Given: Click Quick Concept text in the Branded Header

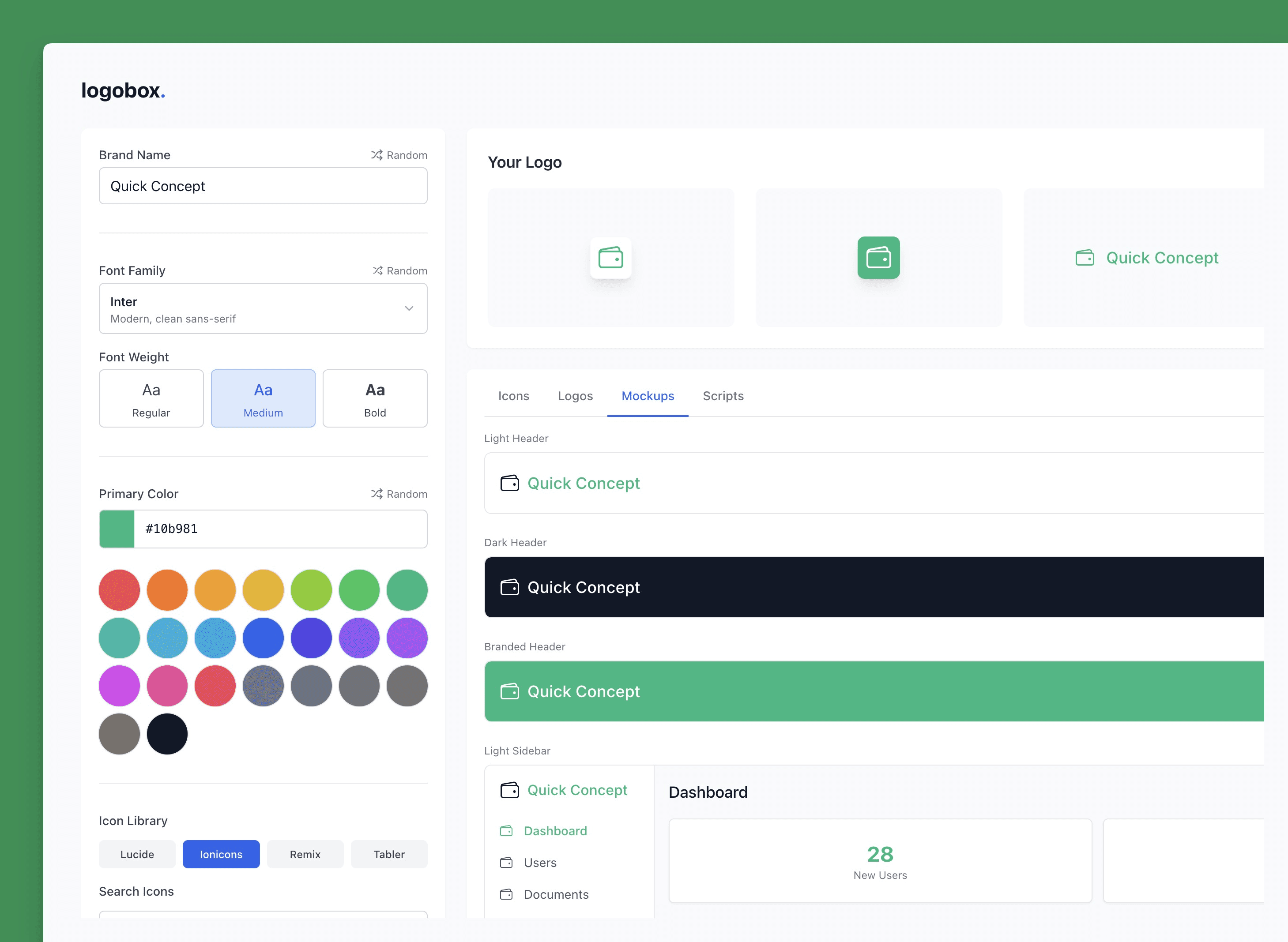Looking at the screenshot, I should [584, 692].
